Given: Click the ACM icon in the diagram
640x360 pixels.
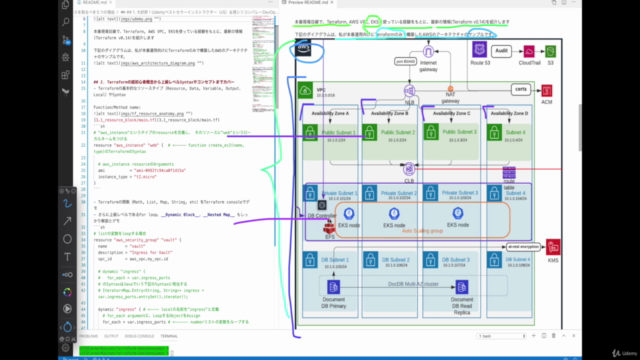Looking at the screenshot, I should tap(547, 91).
